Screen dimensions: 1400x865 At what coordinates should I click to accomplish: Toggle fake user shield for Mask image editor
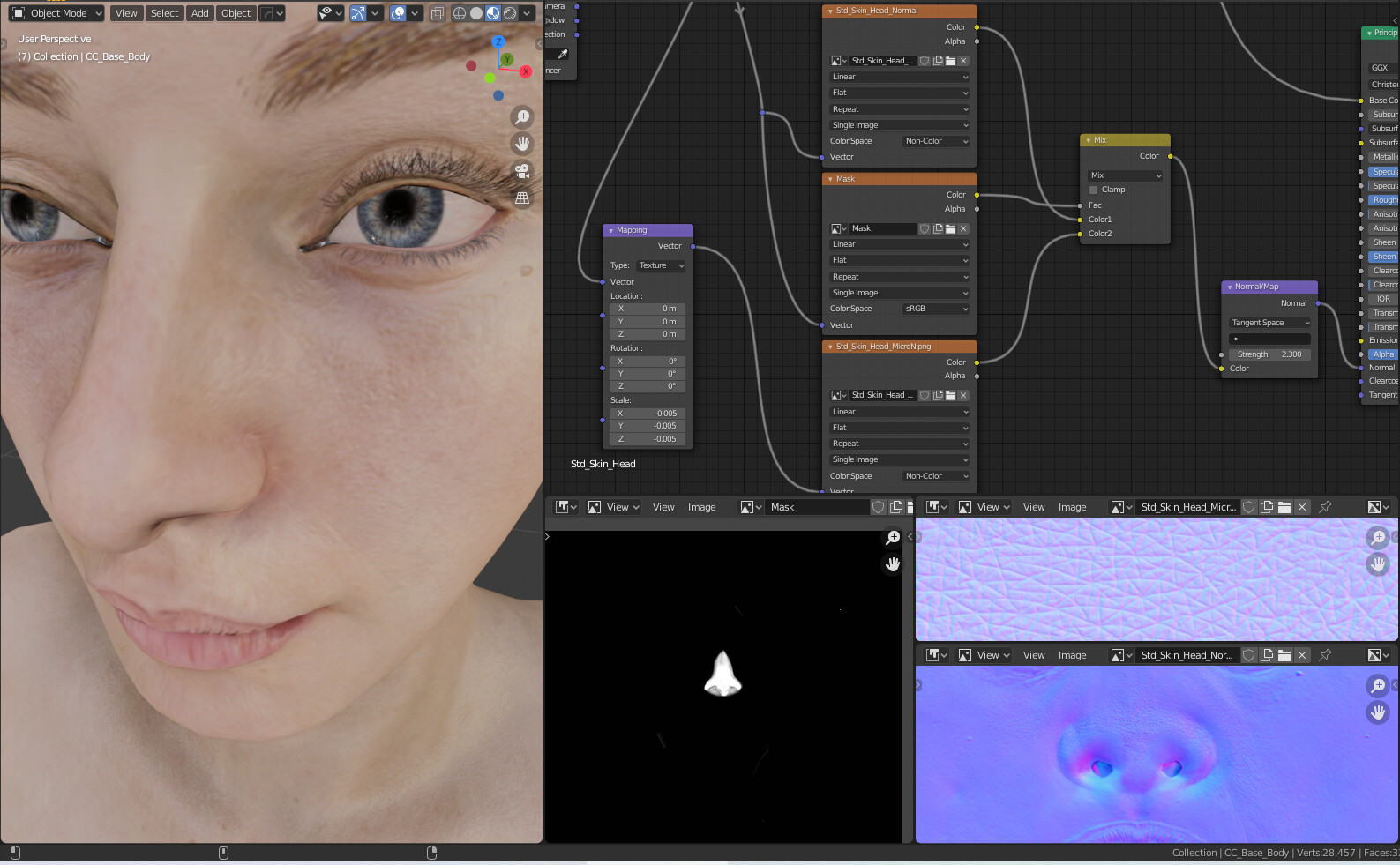[x=879, y=507]
